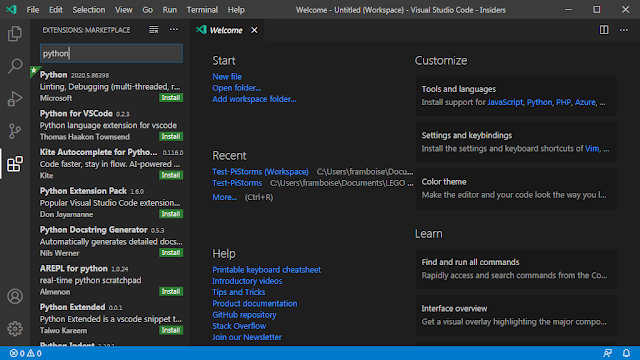640x360 pixels.
Task: Click the New file link
Action: 227,77
